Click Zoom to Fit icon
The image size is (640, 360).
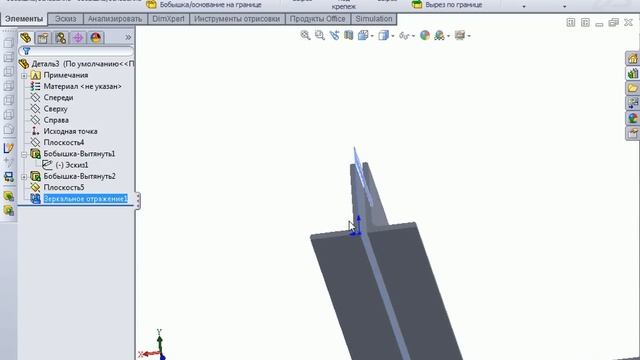point(305,36)
